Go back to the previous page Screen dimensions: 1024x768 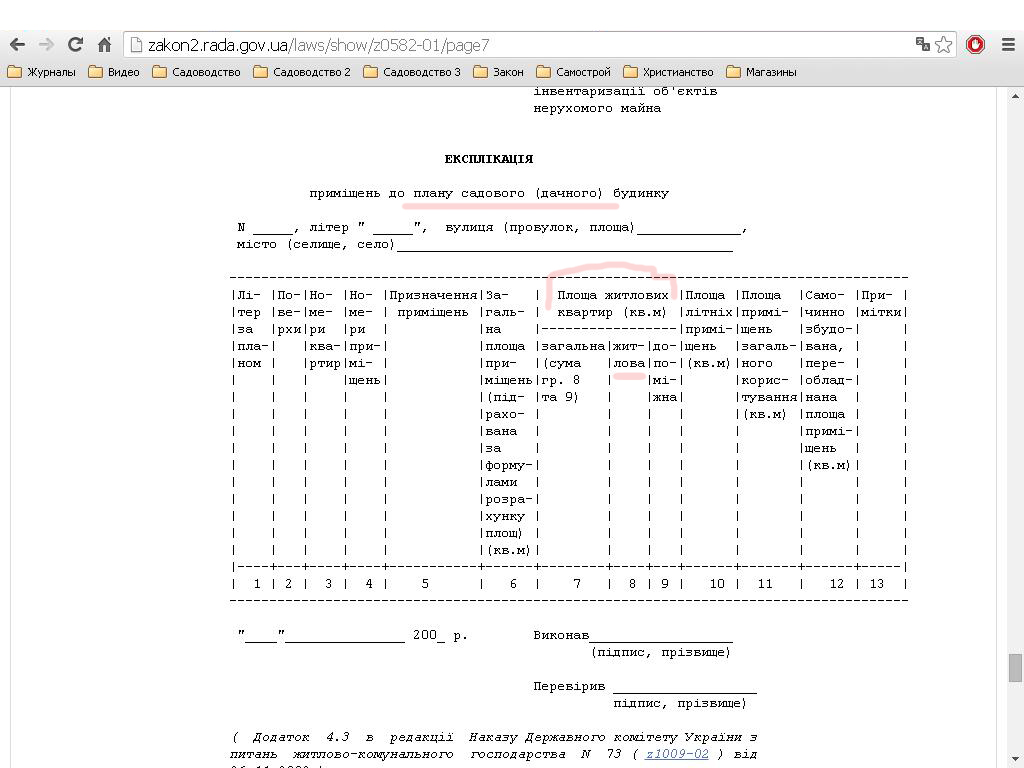click(x=18, y=44)
